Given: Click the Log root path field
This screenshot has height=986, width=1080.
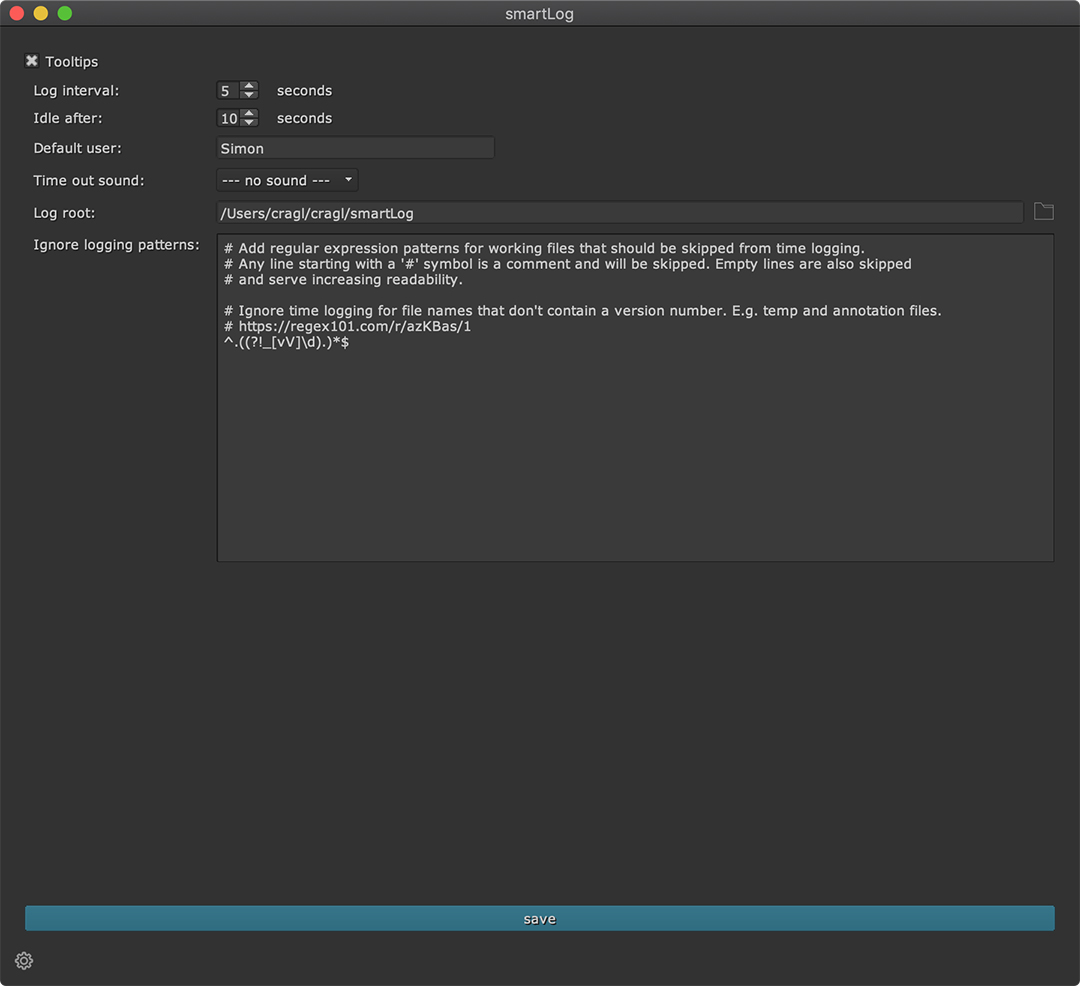Looking at the screenshot, I should pos(619,213).
